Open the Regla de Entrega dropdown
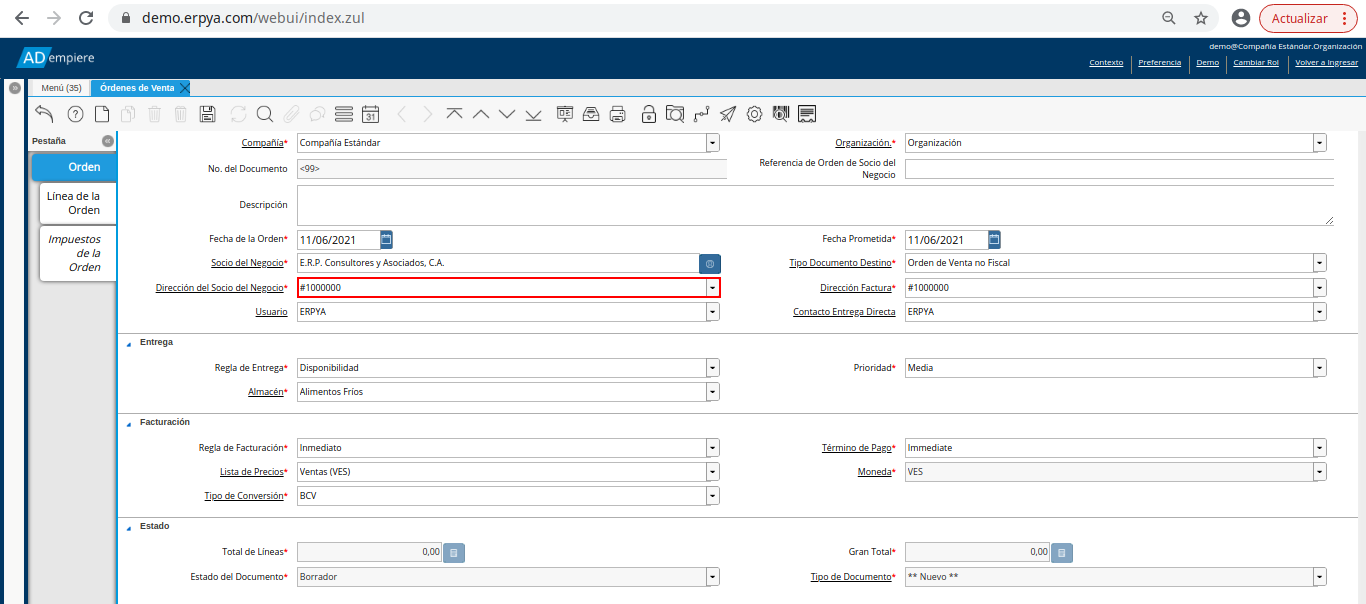Image resolution: width=1366 pixels, height=604 pixels. (x=712, y=368)
